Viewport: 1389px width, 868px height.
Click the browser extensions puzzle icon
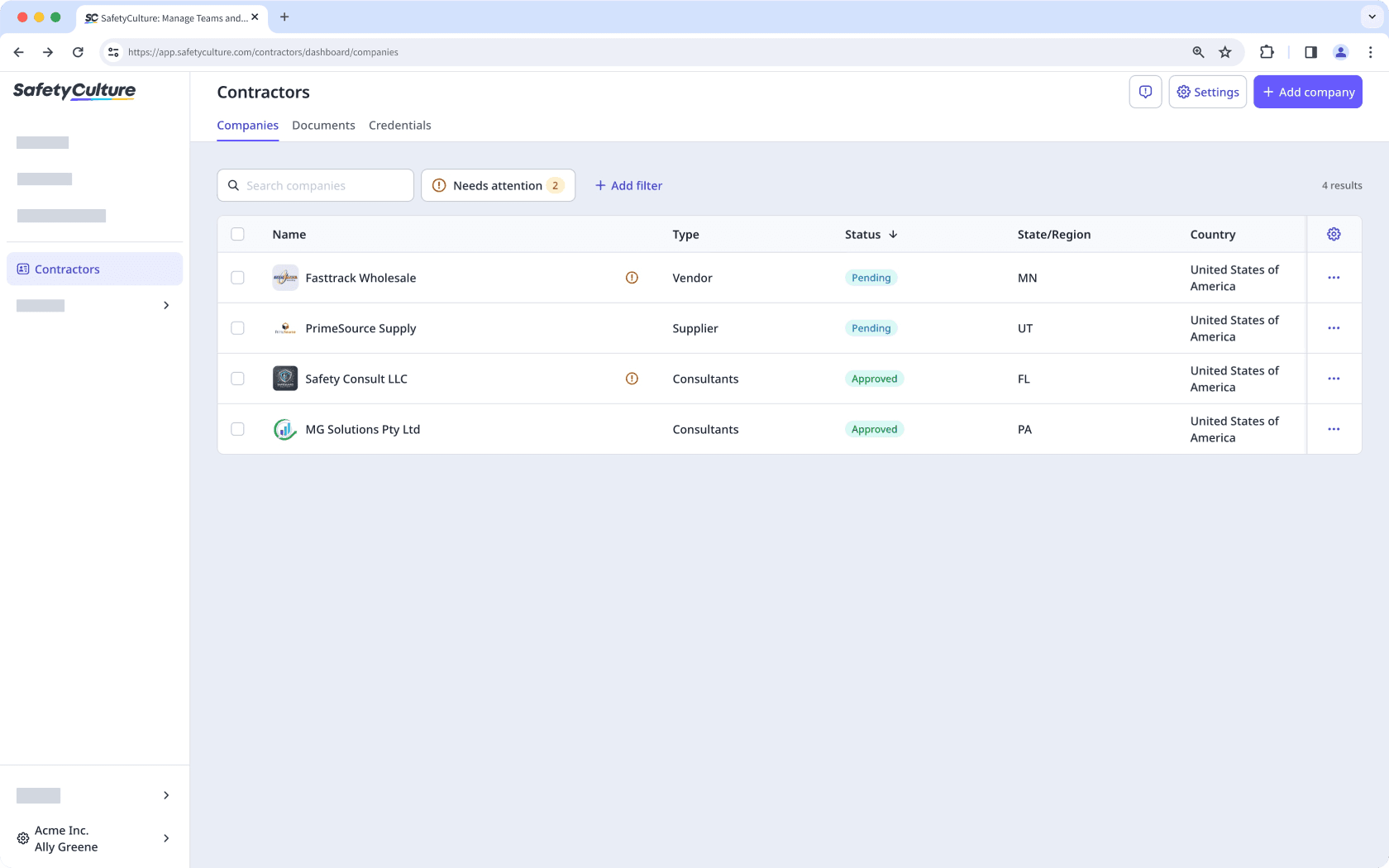click(x=1267, y=51)
